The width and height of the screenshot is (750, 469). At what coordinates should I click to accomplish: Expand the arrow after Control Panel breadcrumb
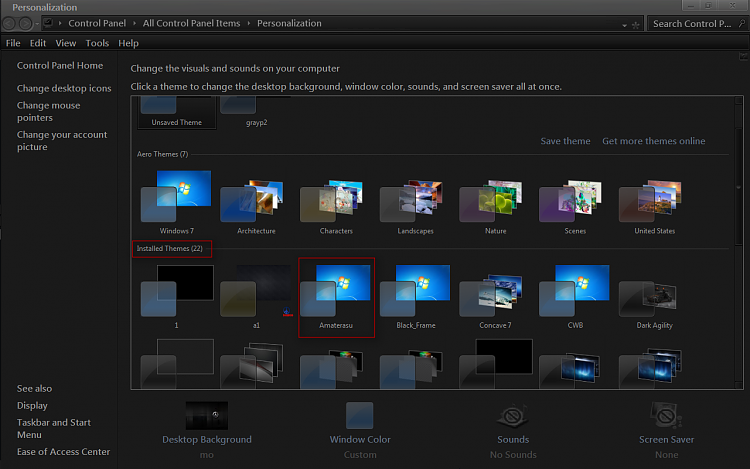(134, 23)
